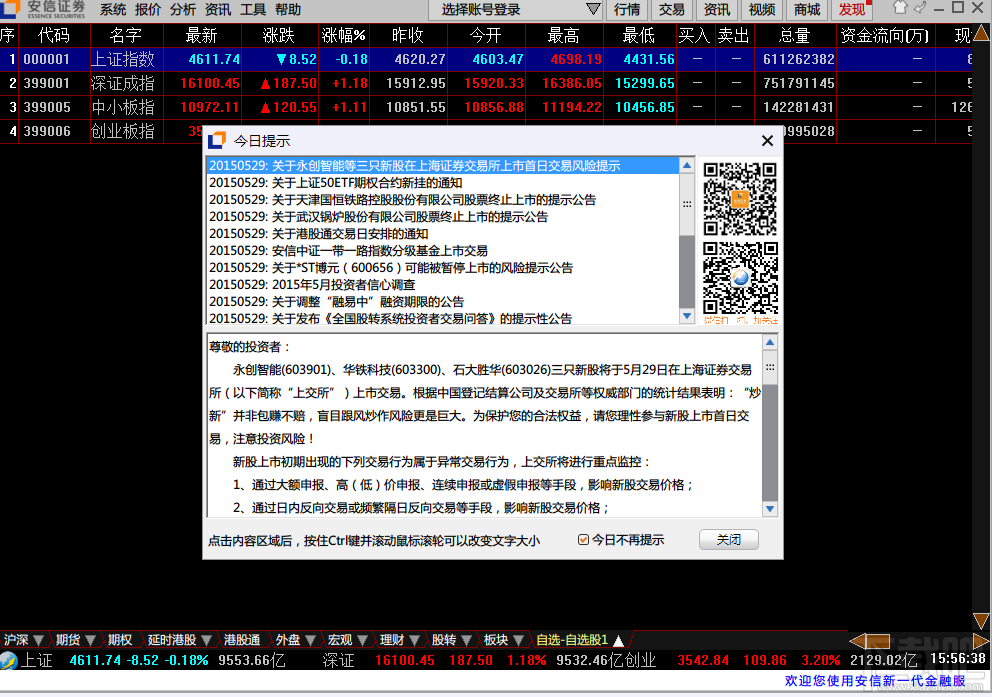This screenshot has width=992, height=697.
Task: Click the right arrow on the horizontal scroller
Action: (981, 641)
